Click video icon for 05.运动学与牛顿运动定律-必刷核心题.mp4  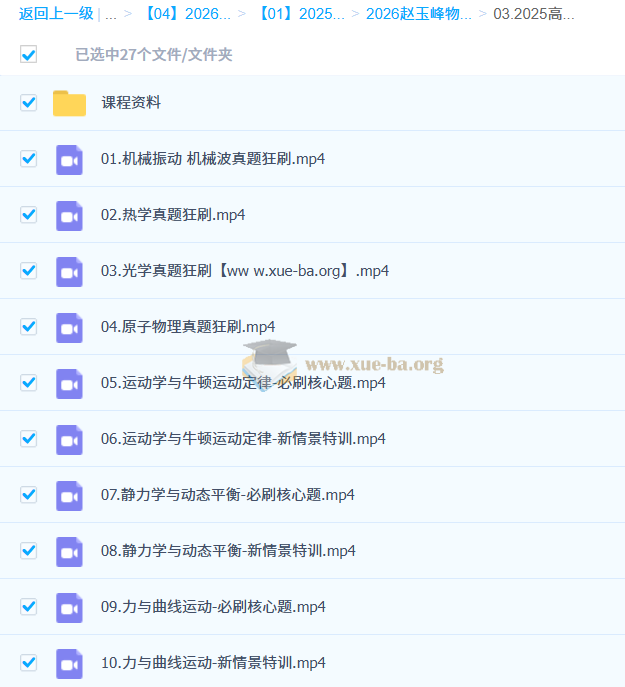(69, 384)
